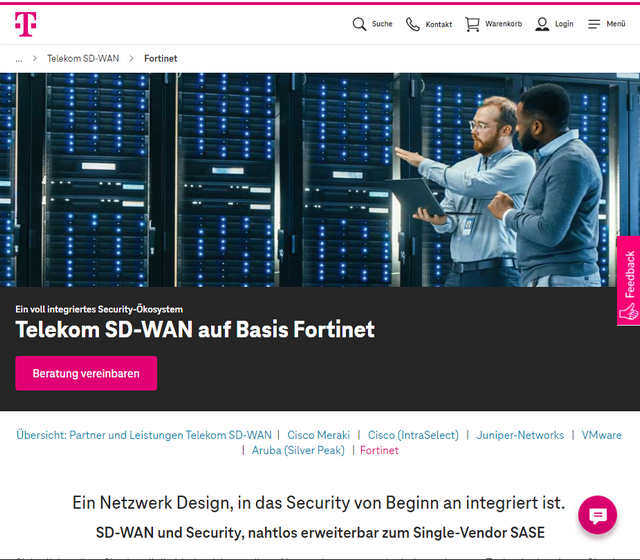
Task: Open the Cisco (IntraSelect) link
Action: (413, 435)
